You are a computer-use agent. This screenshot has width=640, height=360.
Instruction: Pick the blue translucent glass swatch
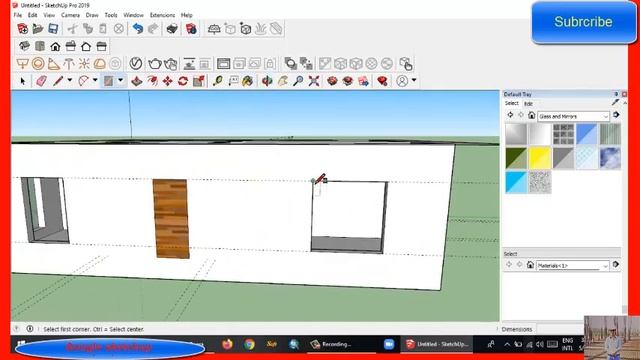(x=587, y=134)
